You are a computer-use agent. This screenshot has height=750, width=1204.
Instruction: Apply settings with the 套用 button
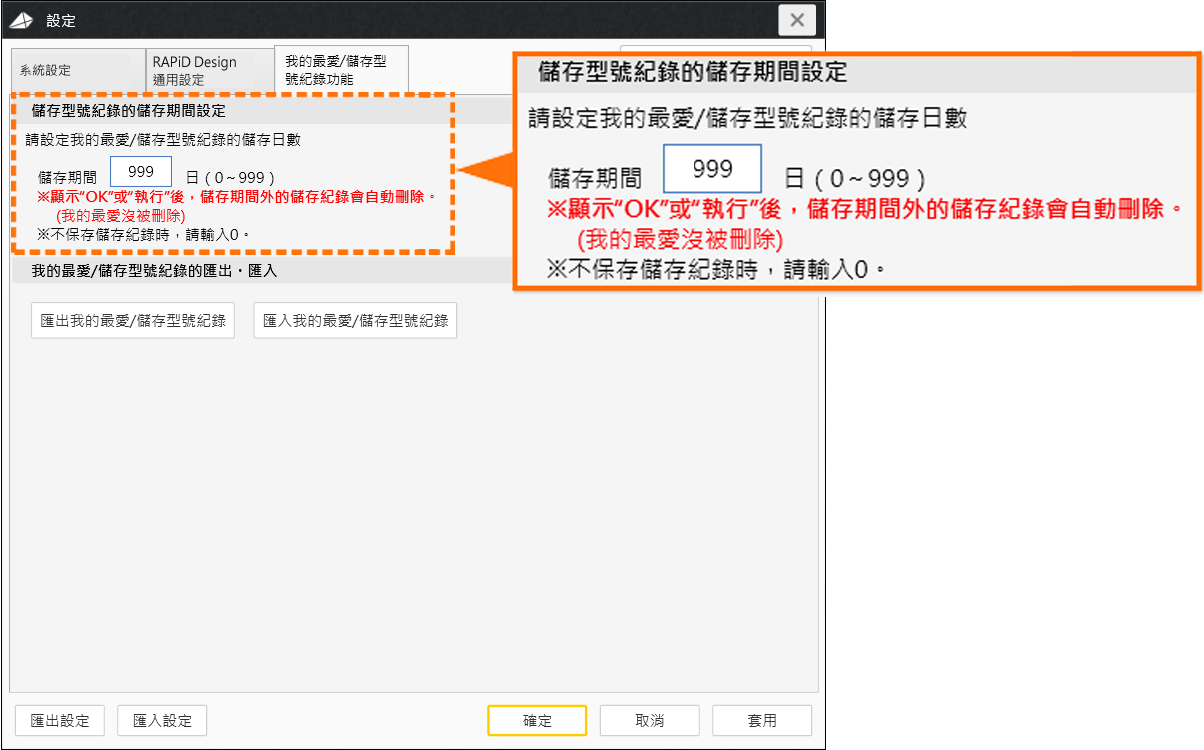tap(761, 720)
